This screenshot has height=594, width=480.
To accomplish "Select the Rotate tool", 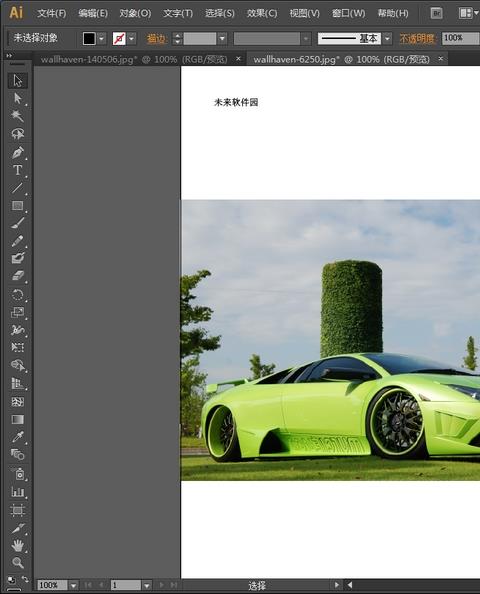I will coord(17,295).
